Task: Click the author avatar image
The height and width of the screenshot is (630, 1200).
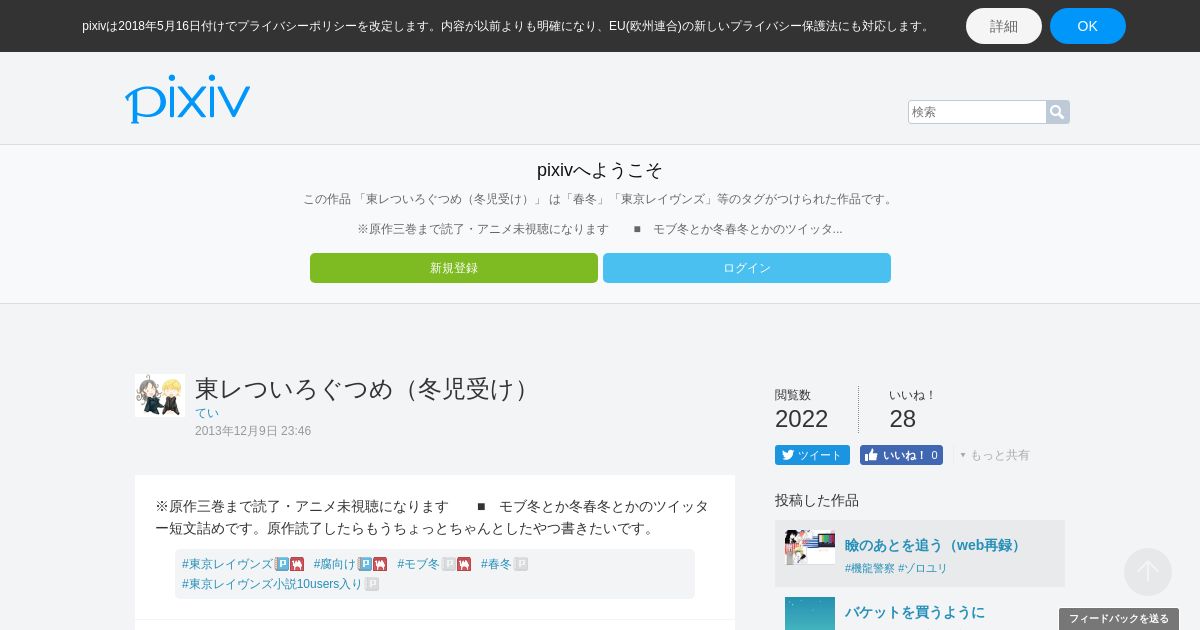Action: [160, 396]
